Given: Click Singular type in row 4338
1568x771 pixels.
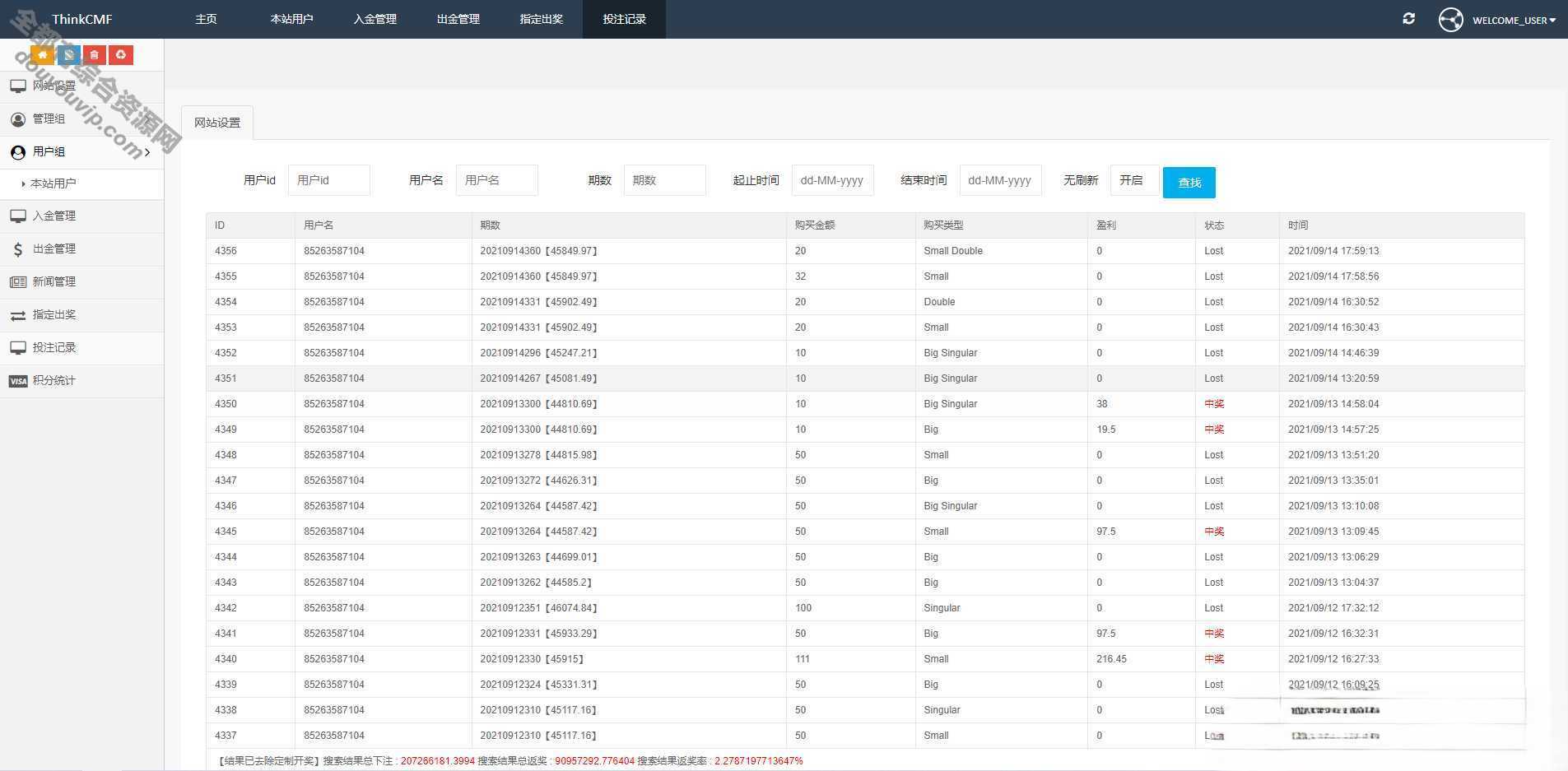Looking at the screenshot, I should [942, 710].
